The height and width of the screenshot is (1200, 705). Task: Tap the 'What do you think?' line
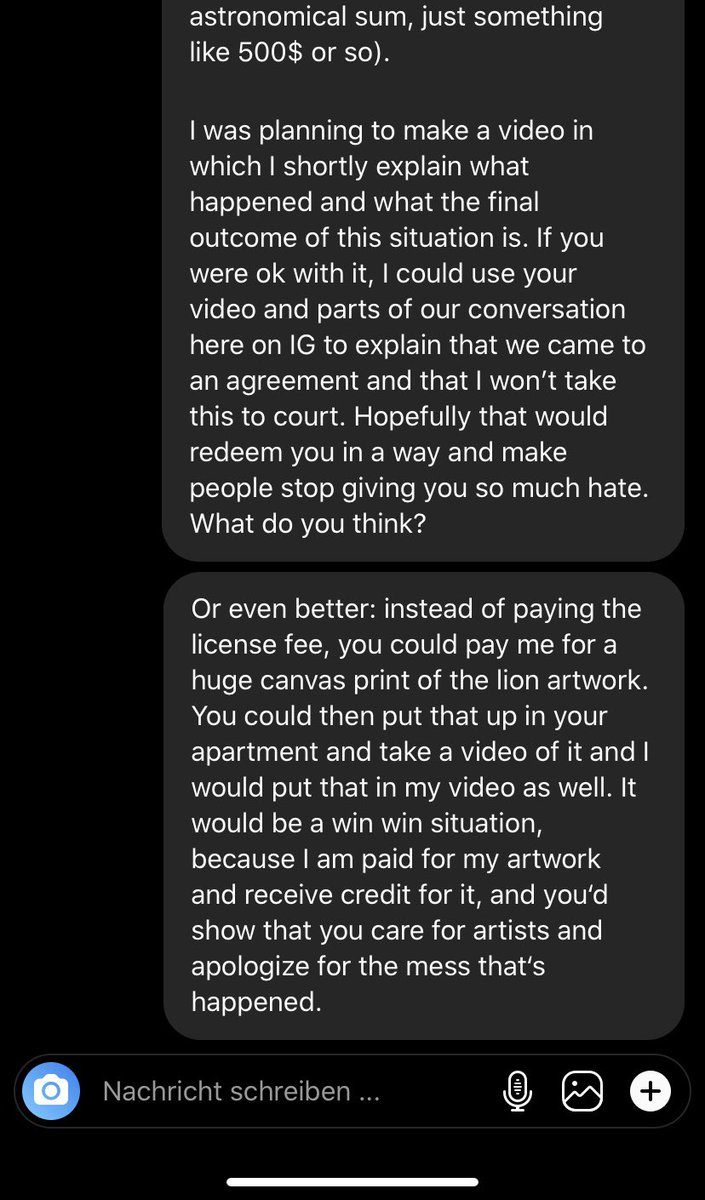(x=307, y=523)
